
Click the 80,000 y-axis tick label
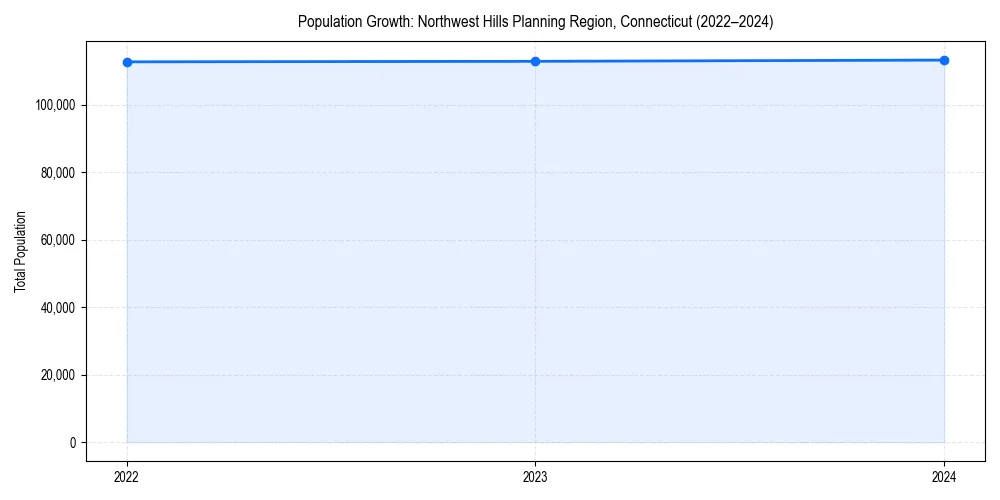click(60, 173)
